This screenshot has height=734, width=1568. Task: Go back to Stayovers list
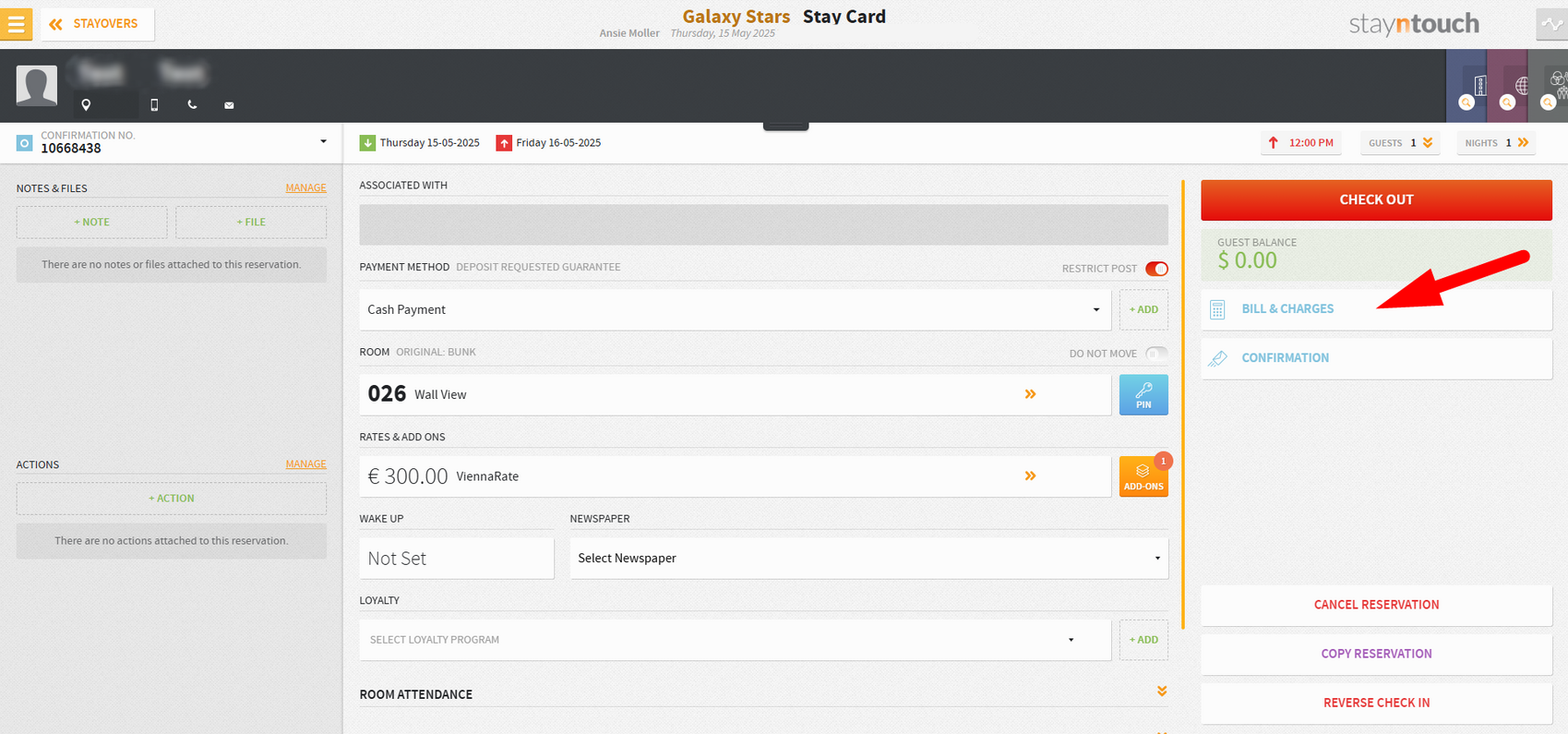tap(97, 24)
